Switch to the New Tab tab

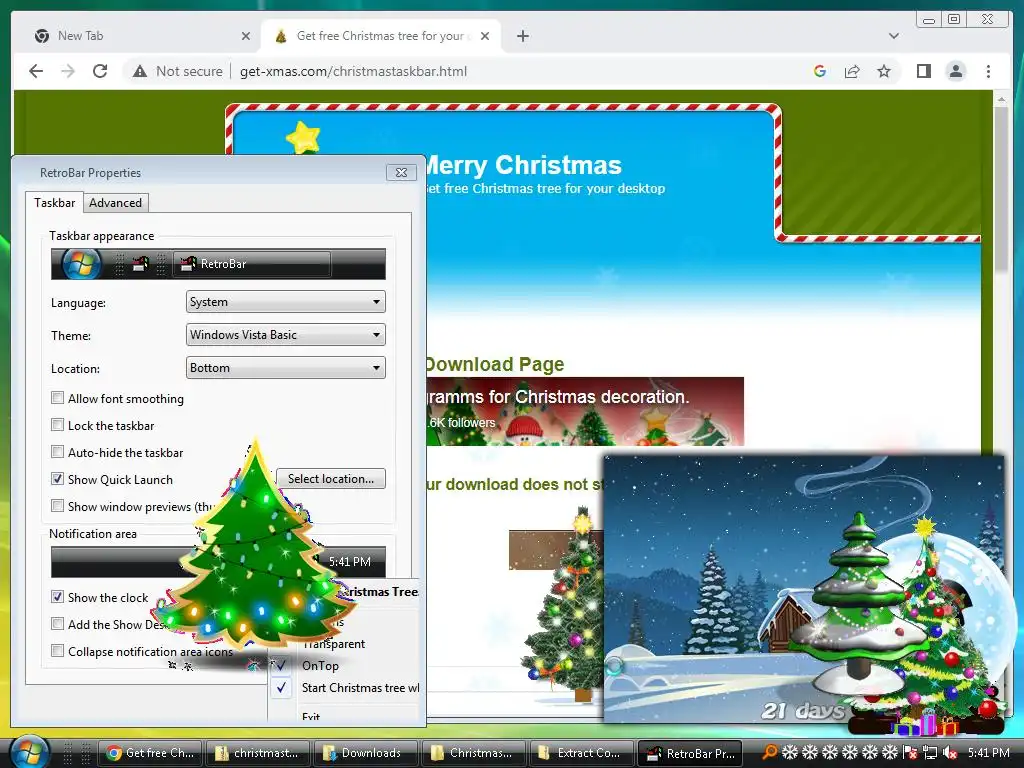pos(137,36)
